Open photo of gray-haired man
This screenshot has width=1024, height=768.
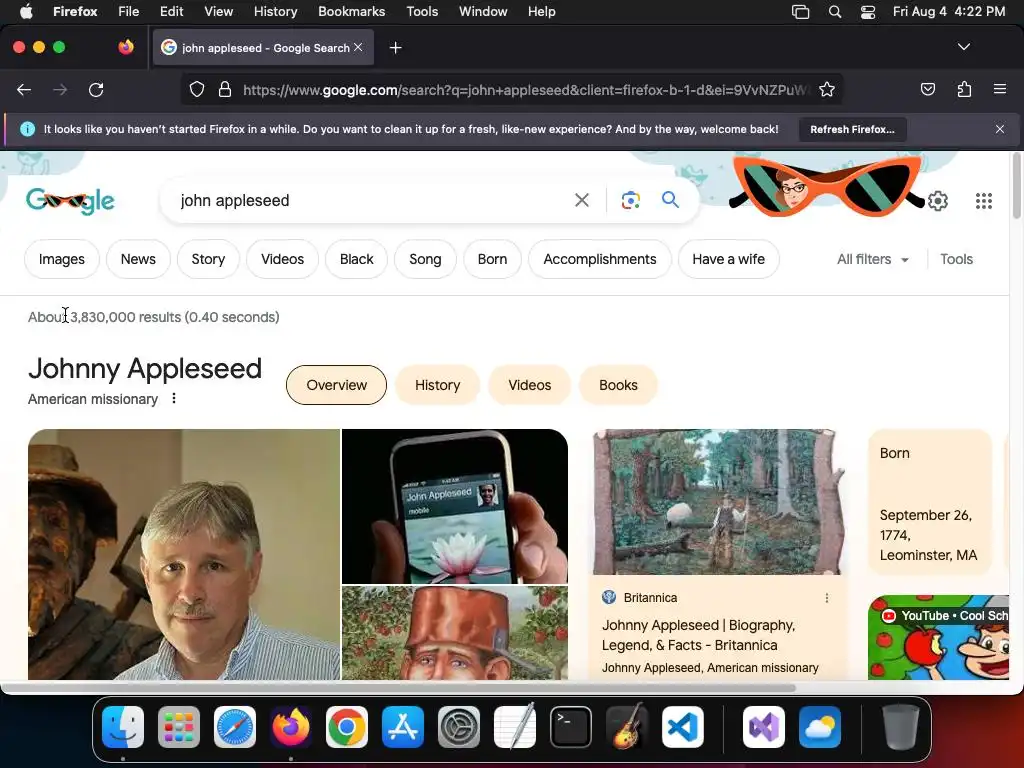point(184,554)
